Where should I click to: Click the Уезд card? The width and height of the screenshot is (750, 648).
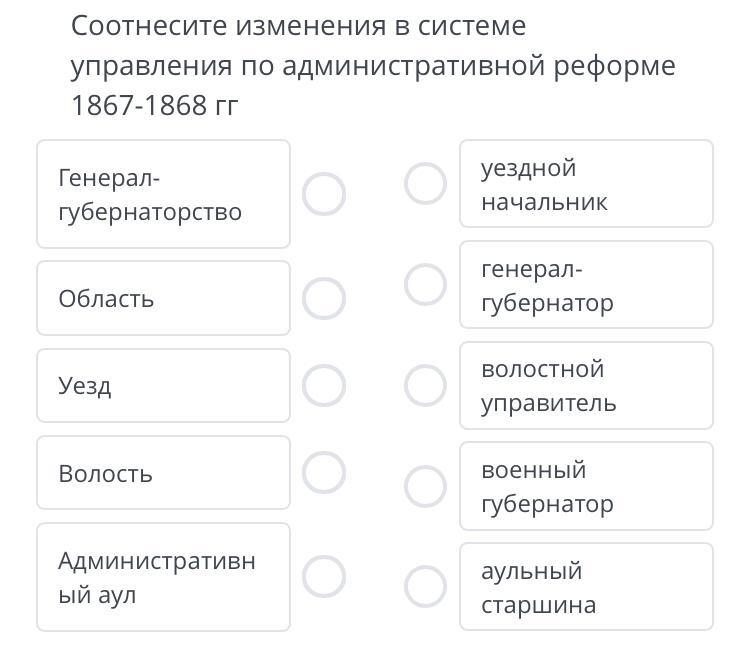[x=163, y=385]
